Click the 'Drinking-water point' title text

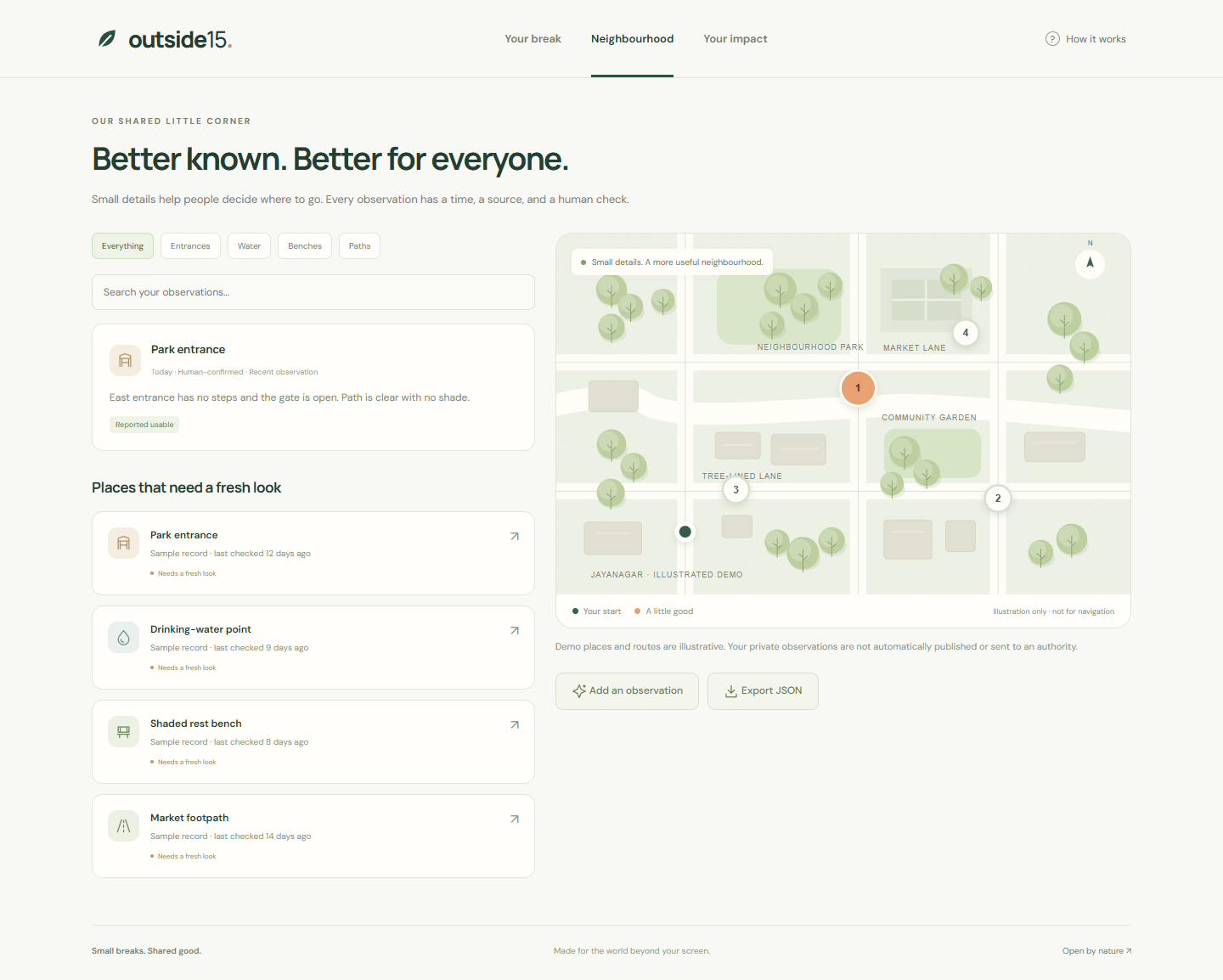[x=200, y=629]
